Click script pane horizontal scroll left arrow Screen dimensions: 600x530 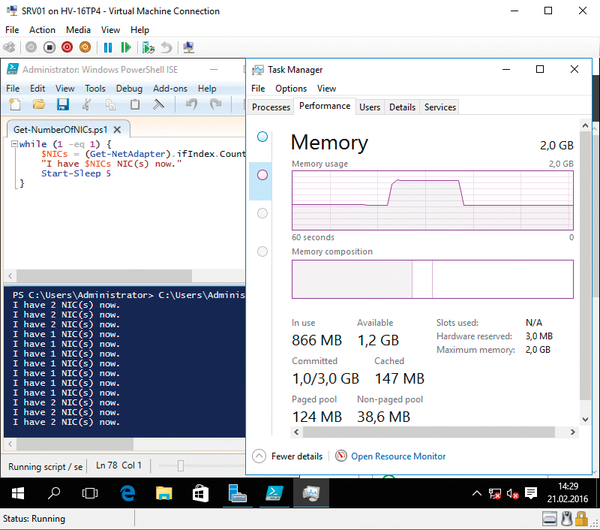point(10,276)
